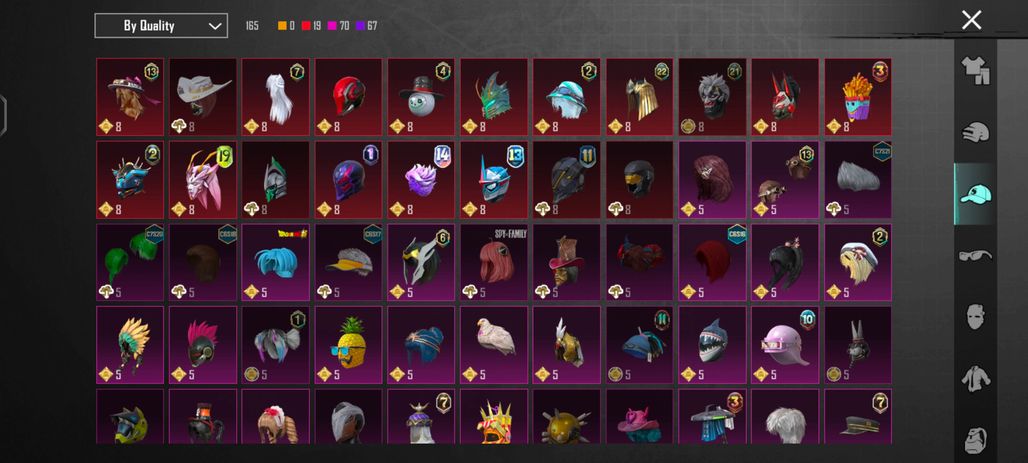Viewport: 1028px width, 463px height.
Task: Select the SPY-FAMILY pink hair item
Action: [494, 262]
